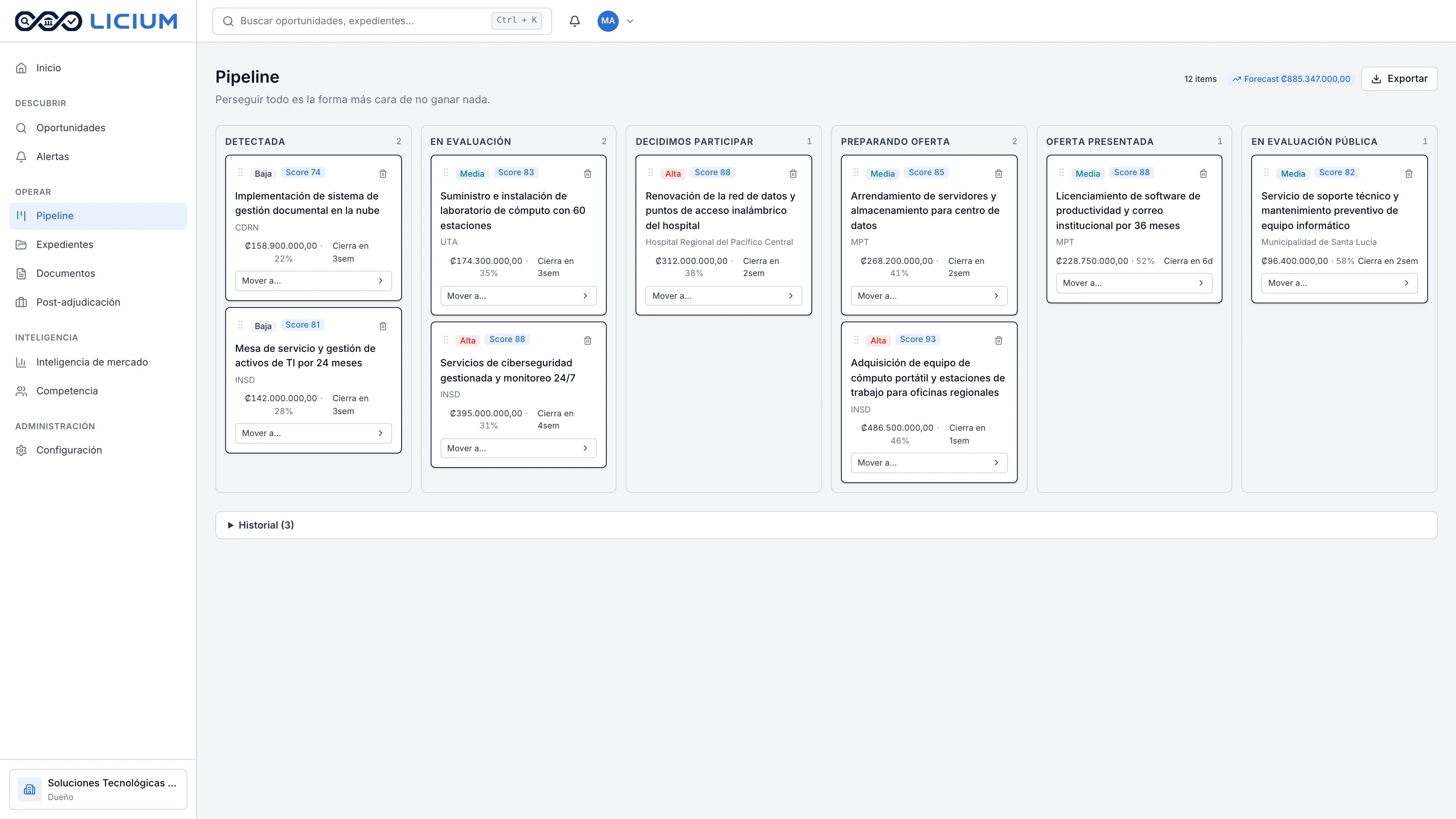Click trash icon on Renovación de la red card

click(x=793, y=174)
